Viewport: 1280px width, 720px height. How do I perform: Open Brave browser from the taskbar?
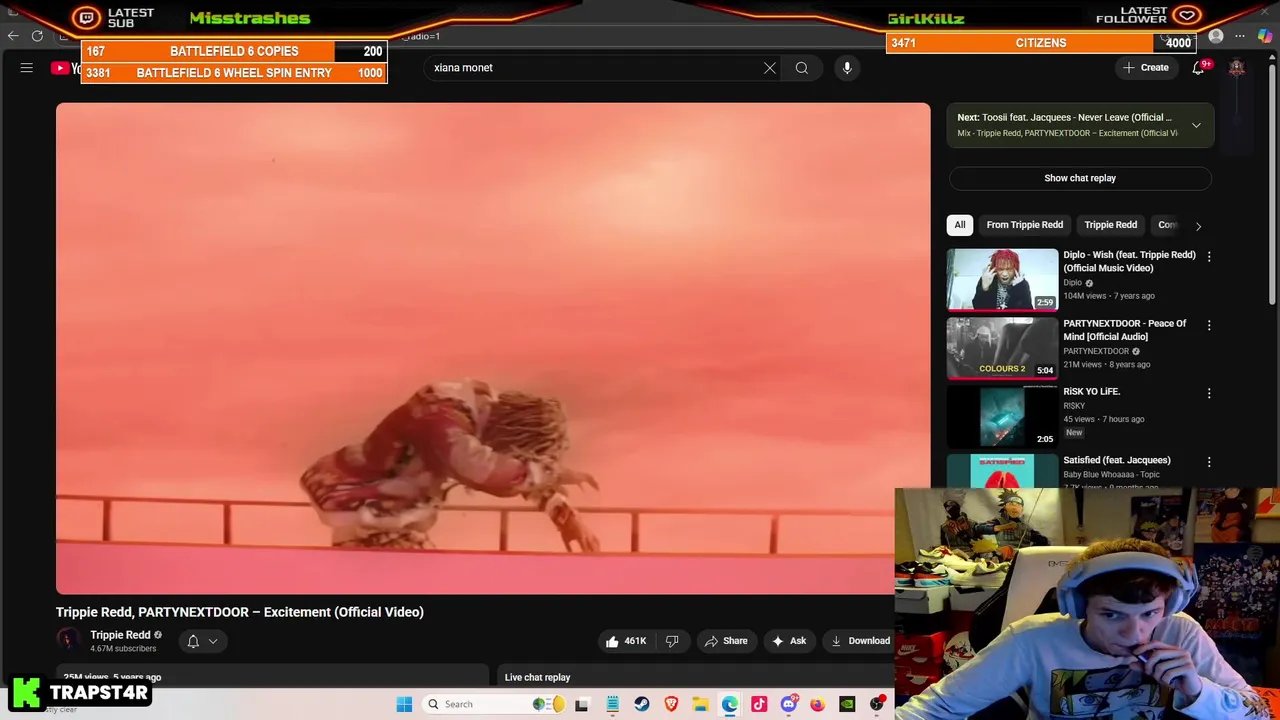pyautogui.click(x=671, y=704)
